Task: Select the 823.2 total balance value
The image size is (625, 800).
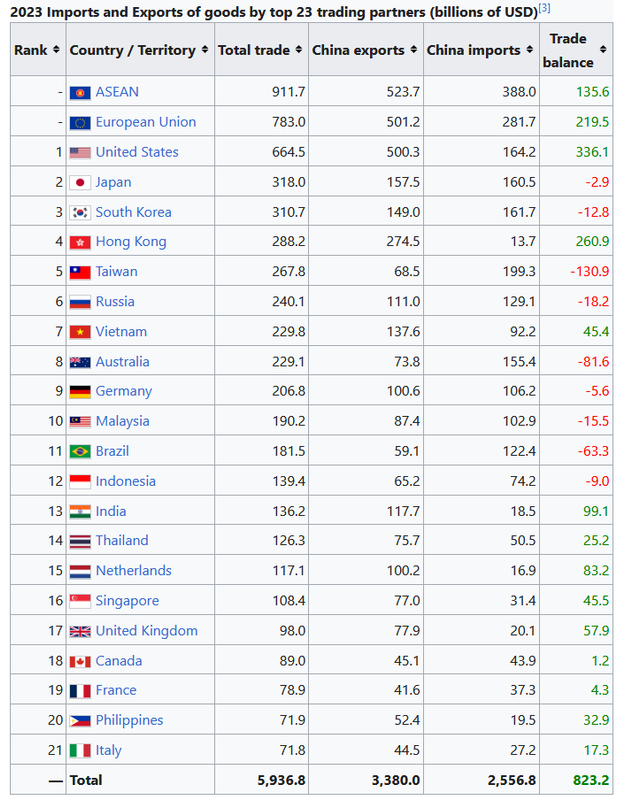Action: coord(591,781)
